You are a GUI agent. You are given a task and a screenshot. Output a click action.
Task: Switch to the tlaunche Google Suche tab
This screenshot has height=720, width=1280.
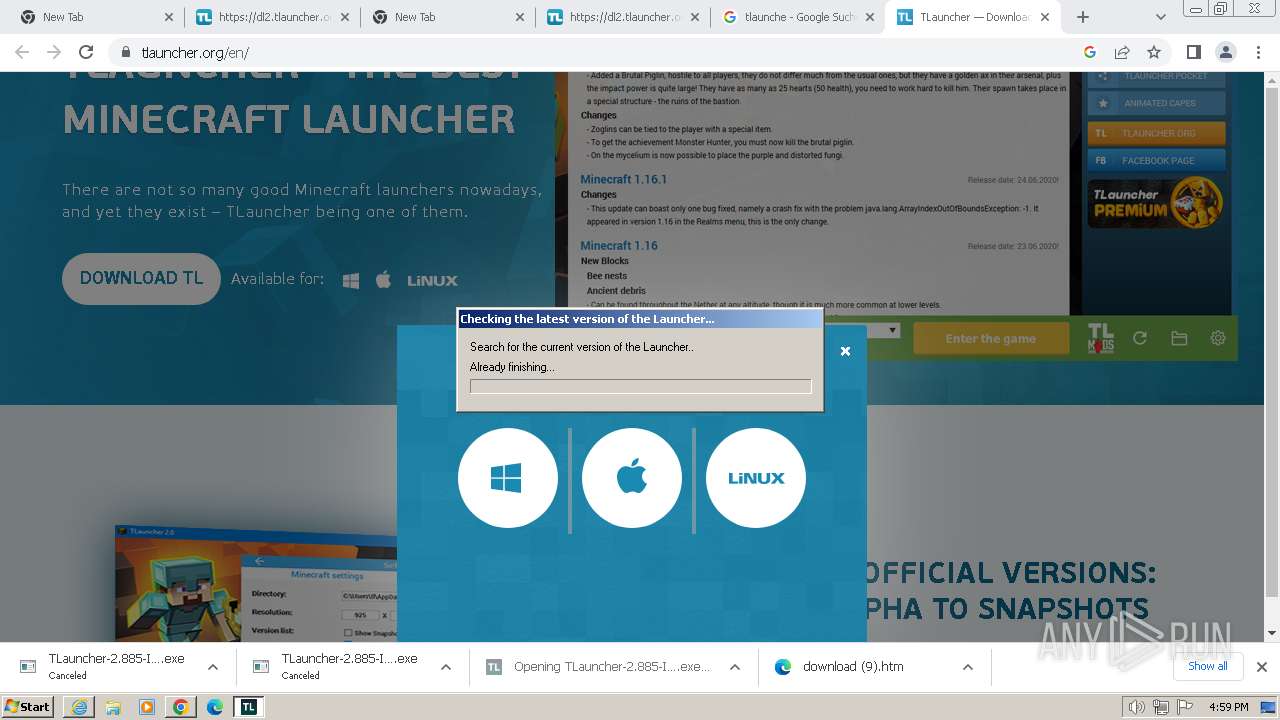pyautogui.click(x=800, y=17)
